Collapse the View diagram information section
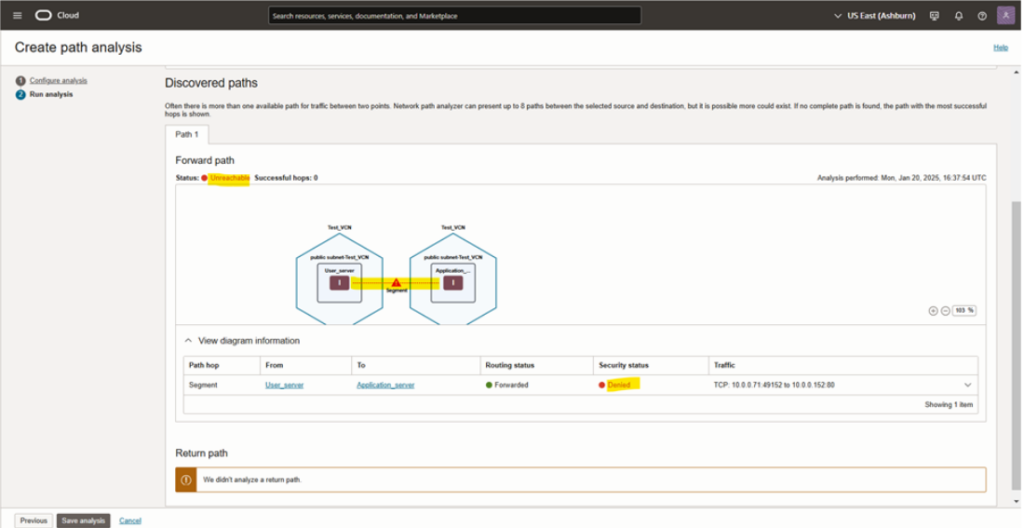The image size is (1024, 528). point(189,341)
